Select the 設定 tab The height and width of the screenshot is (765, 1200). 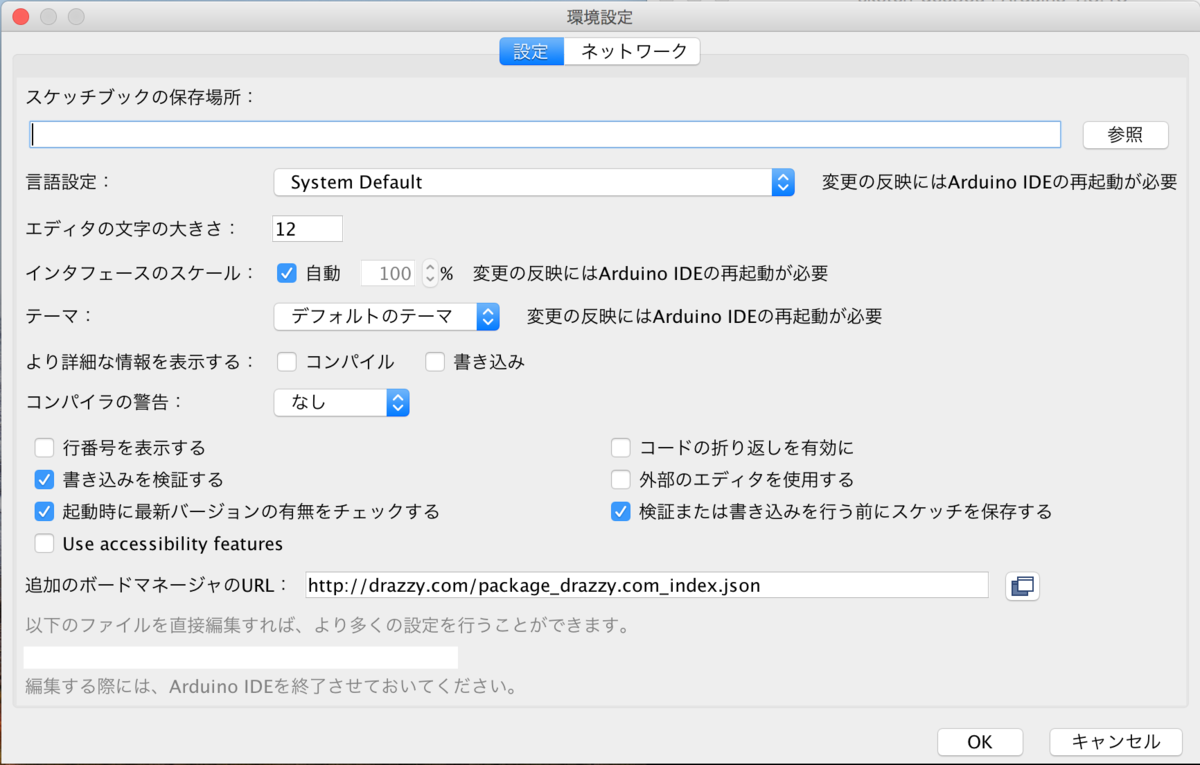point(531,51)
